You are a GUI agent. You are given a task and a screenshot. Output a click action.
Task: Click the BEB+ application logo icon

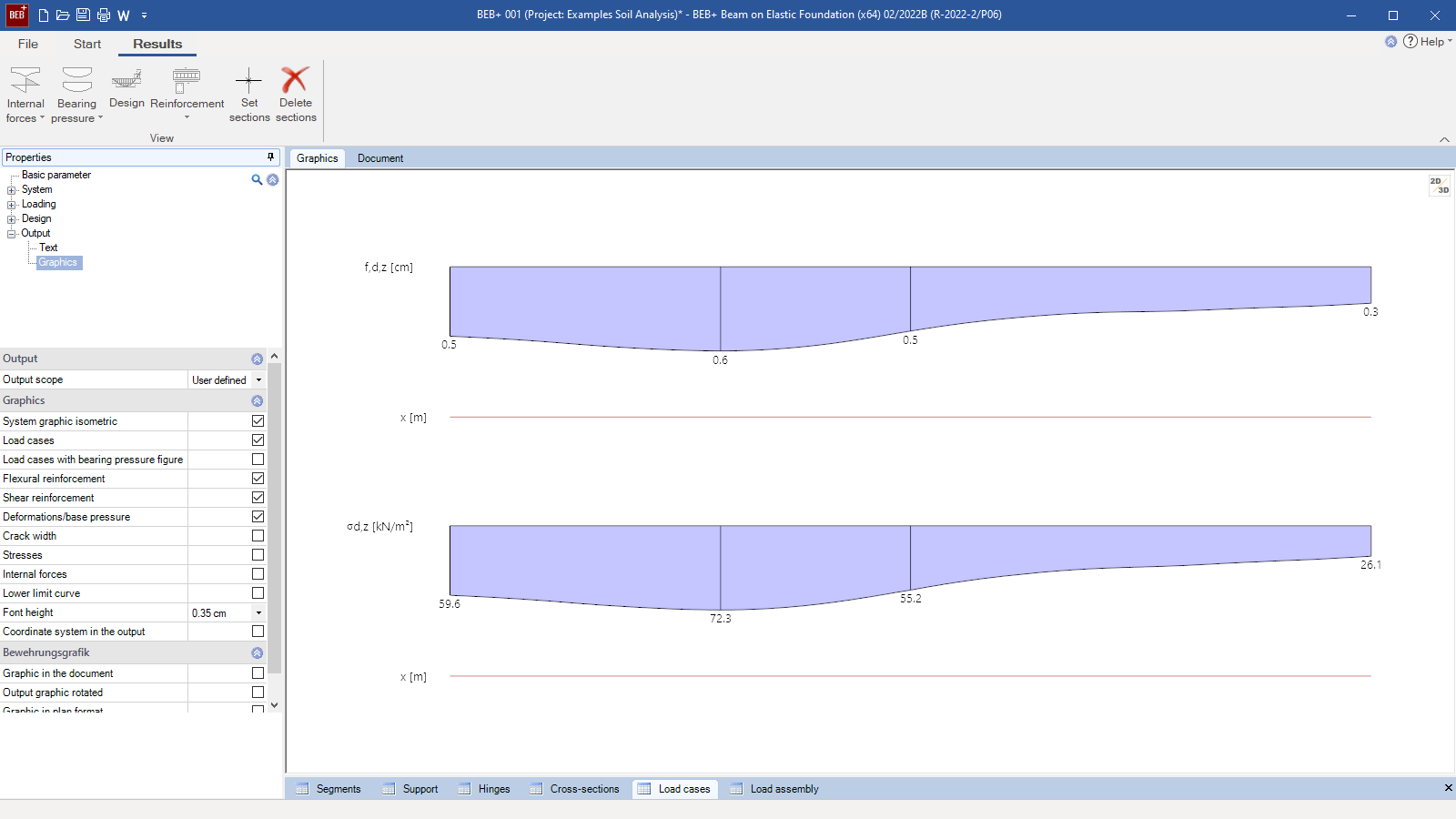click(16, 15)
